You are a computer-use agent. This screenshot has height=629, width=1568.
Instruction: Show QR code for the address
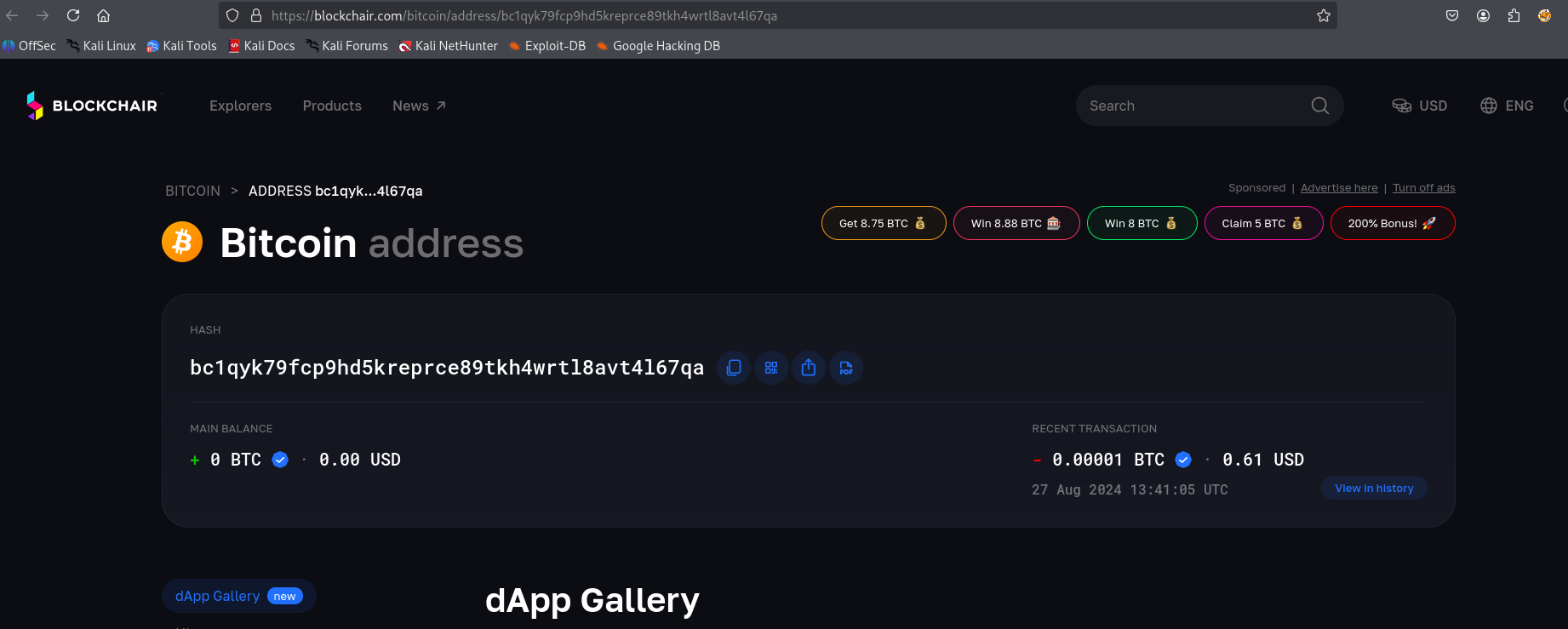coord(771,368)
